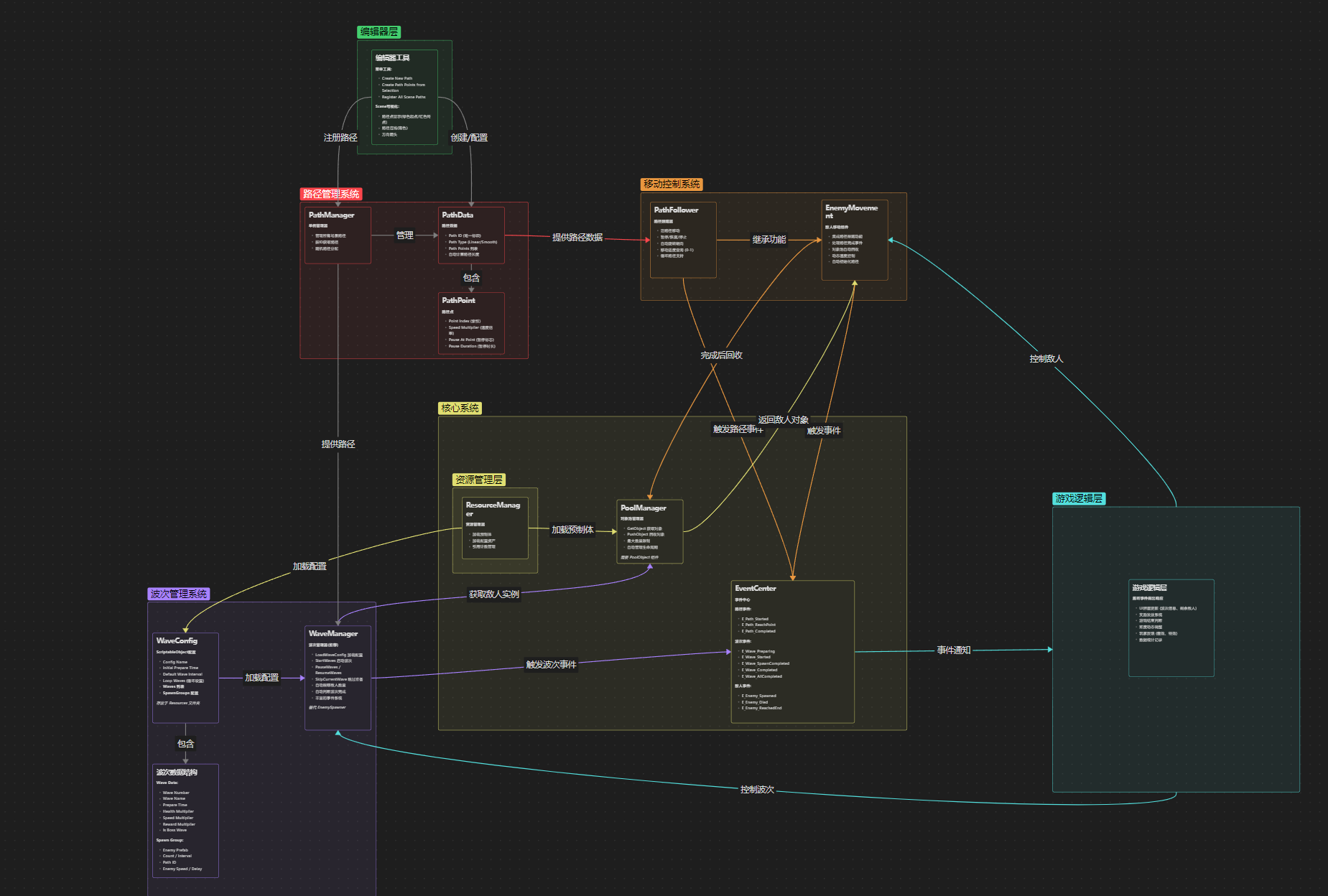This screenshot has width=1328, height=896.
Task: Click the WaveManager node title
Action: coord(333,633)
